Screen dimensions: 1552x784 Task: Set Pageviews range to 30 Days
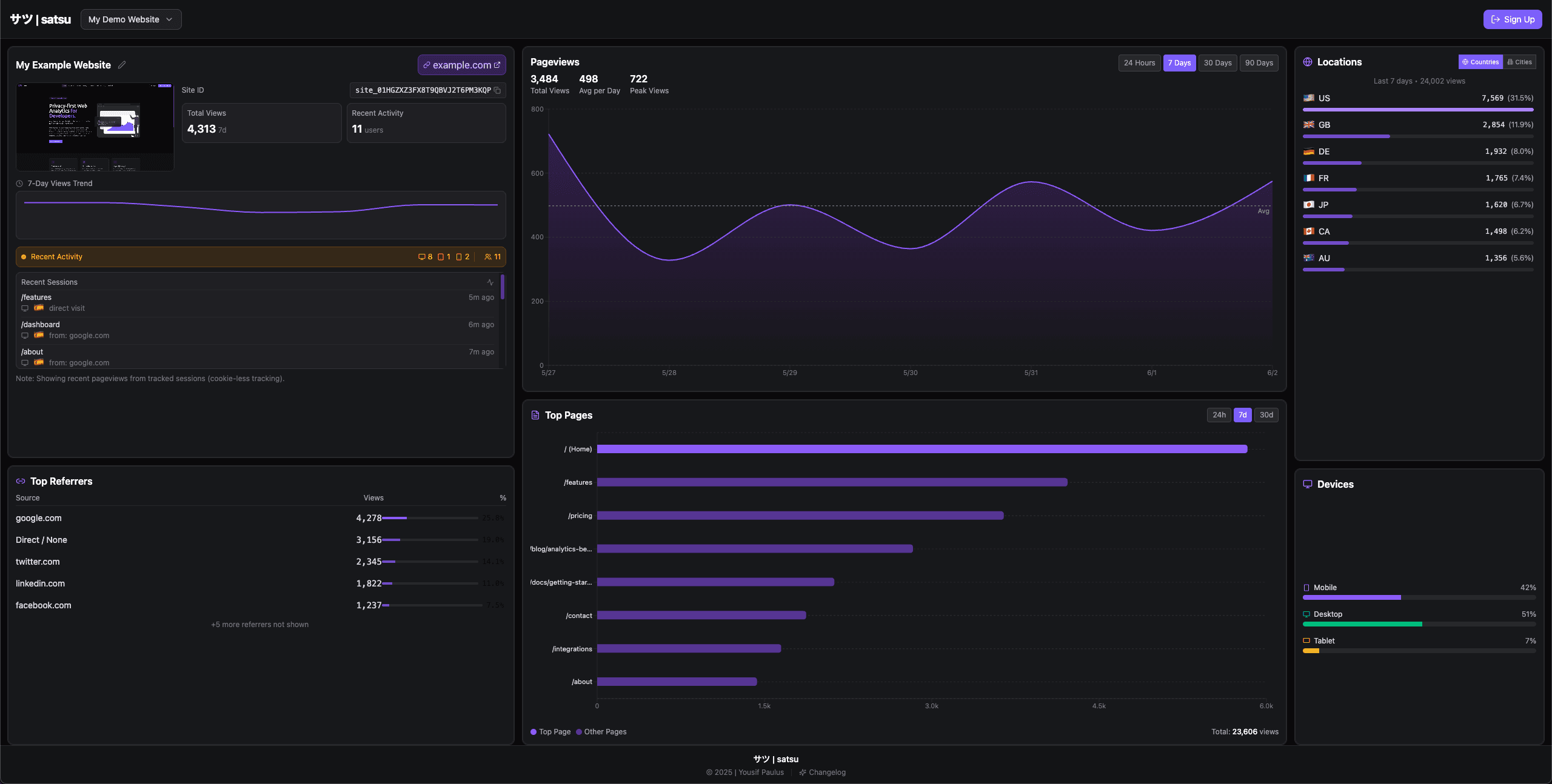[1217, 63]
